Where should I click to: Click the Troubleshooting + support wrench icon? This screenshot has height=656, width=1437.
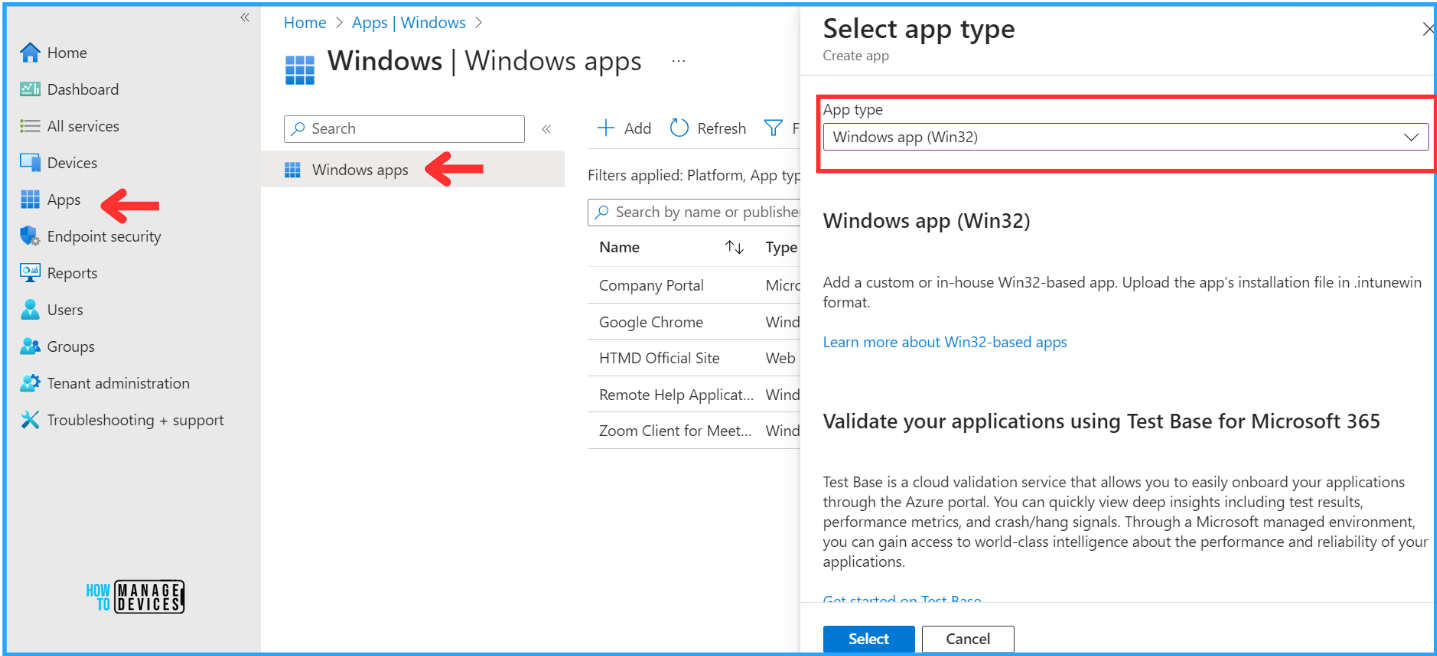coord(30,420)
